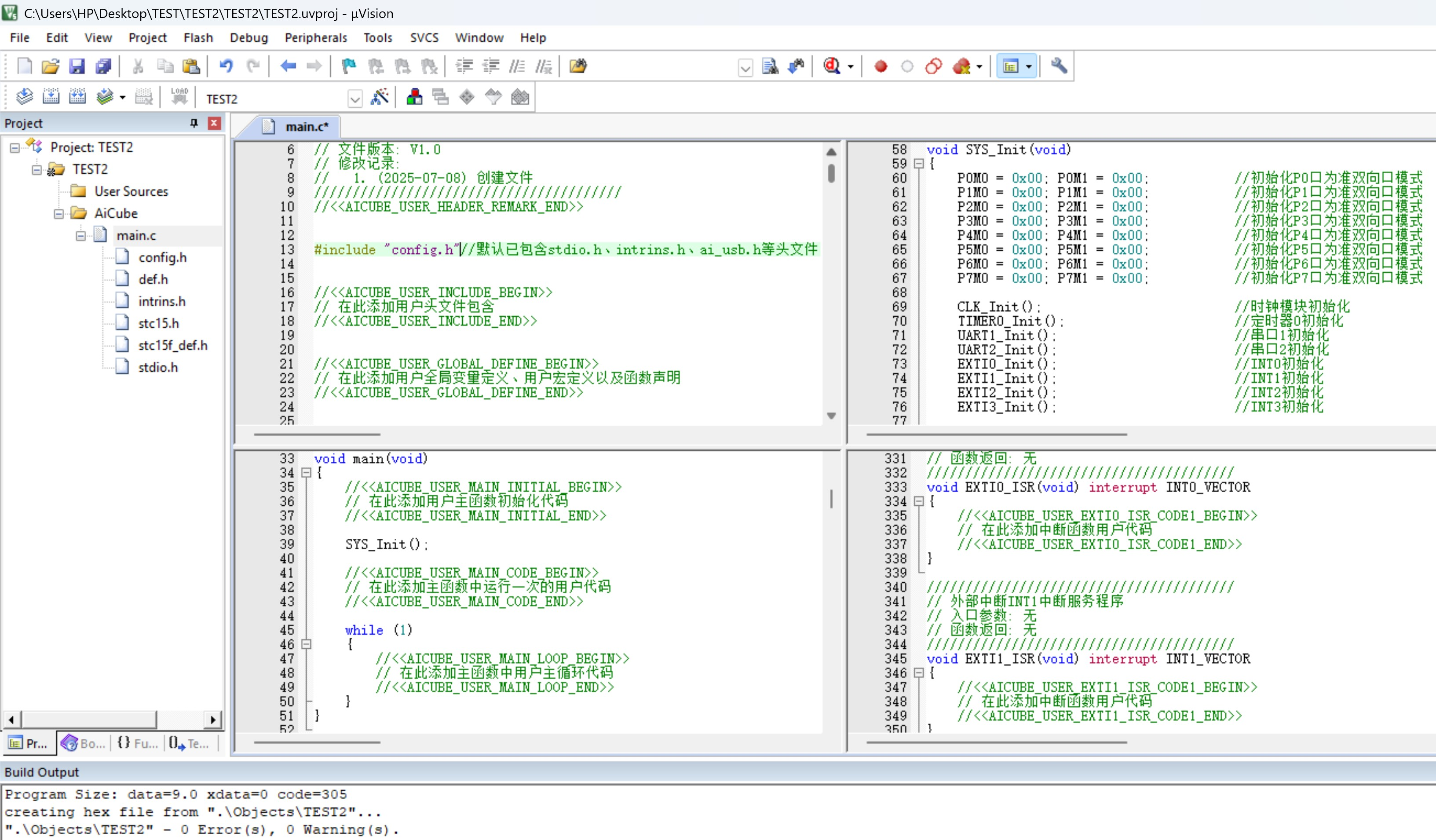The image size is (1436, 840).
Task: Open Configuration wrench icon
Action: [x=1059, y=66]
